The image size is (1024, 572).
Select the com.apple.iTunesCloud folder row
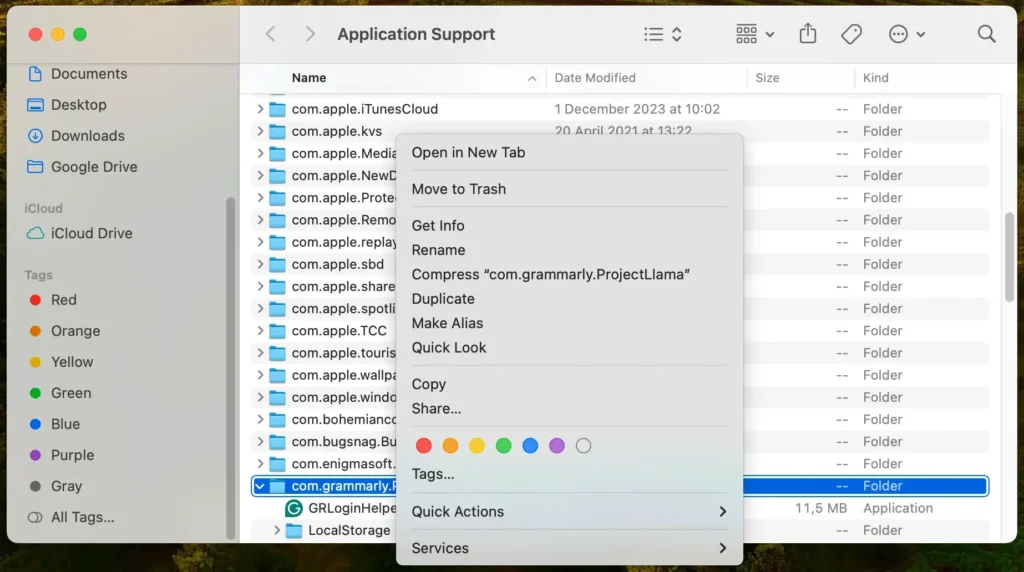(x=620, y=109)
